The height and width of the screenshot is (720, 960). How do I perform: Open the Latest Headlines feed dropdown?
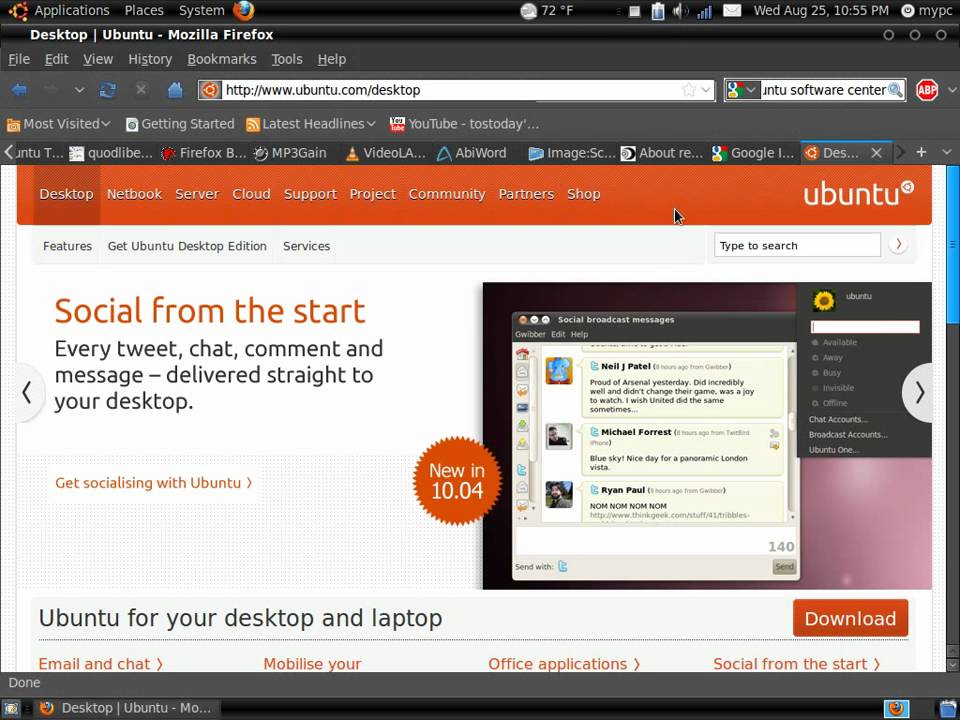310,124
